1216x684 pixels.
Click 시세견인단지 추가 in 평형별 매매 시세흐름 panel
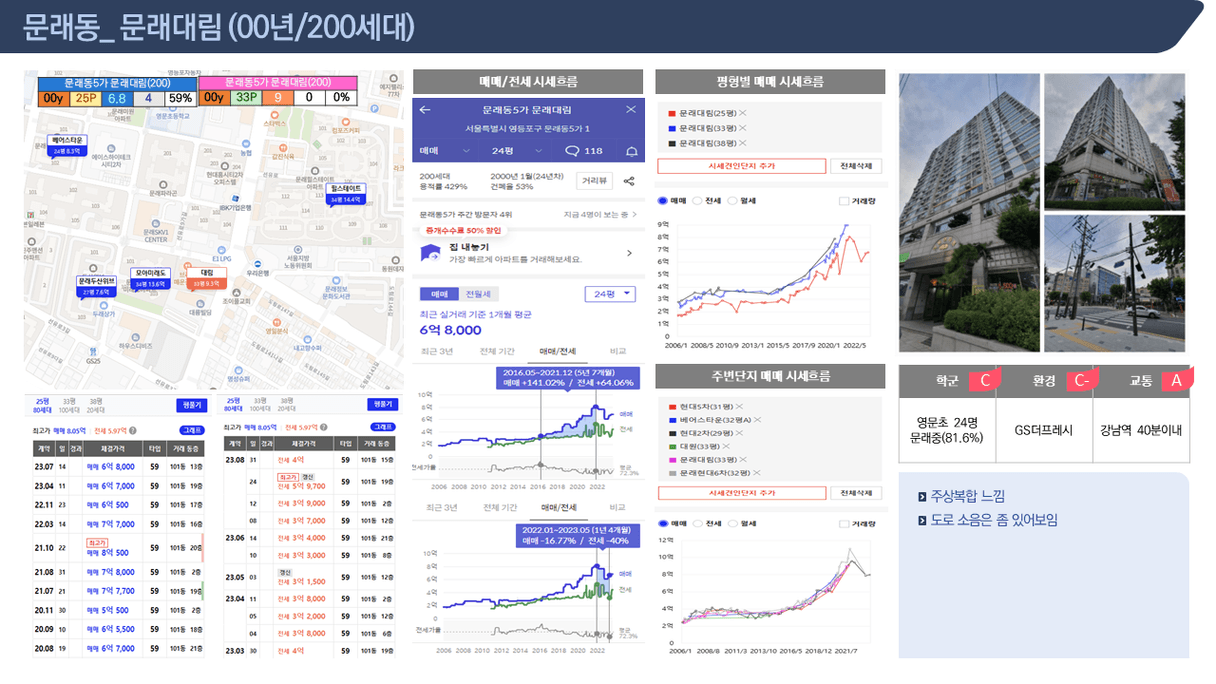pos(741,166)
